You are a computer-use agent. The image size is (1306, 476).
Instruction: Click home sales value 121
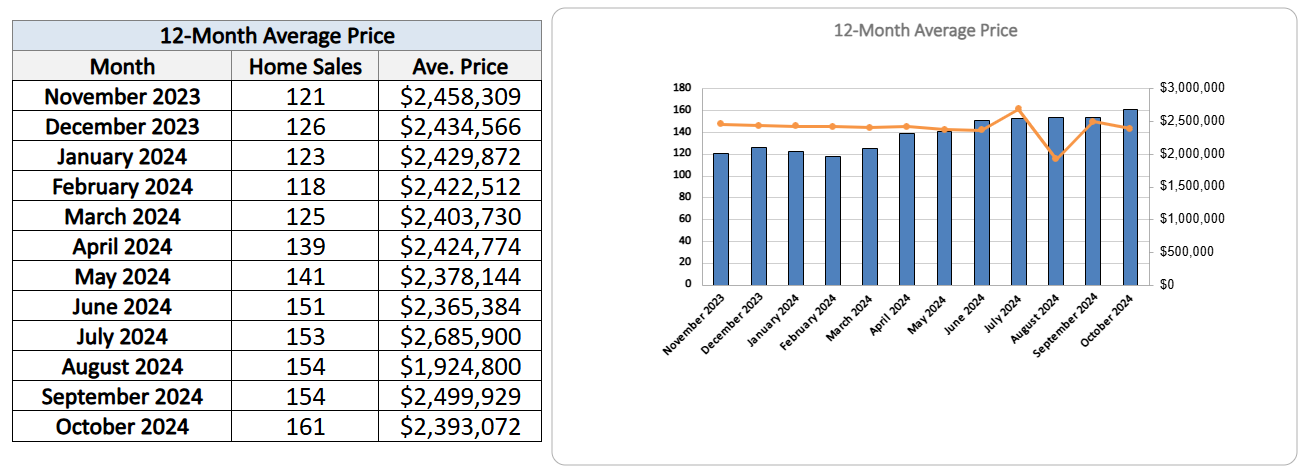coord(305,96)
